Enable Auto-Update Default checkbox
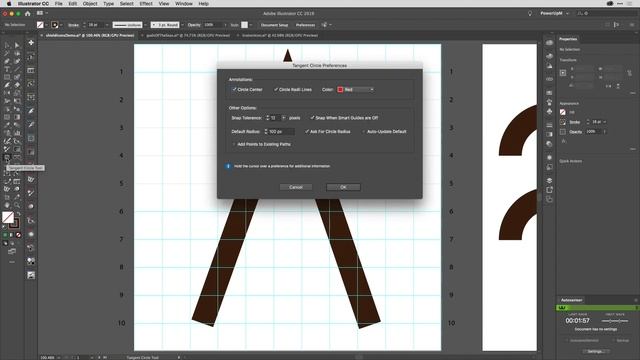640x360 pixels. (x=364, y=131)
